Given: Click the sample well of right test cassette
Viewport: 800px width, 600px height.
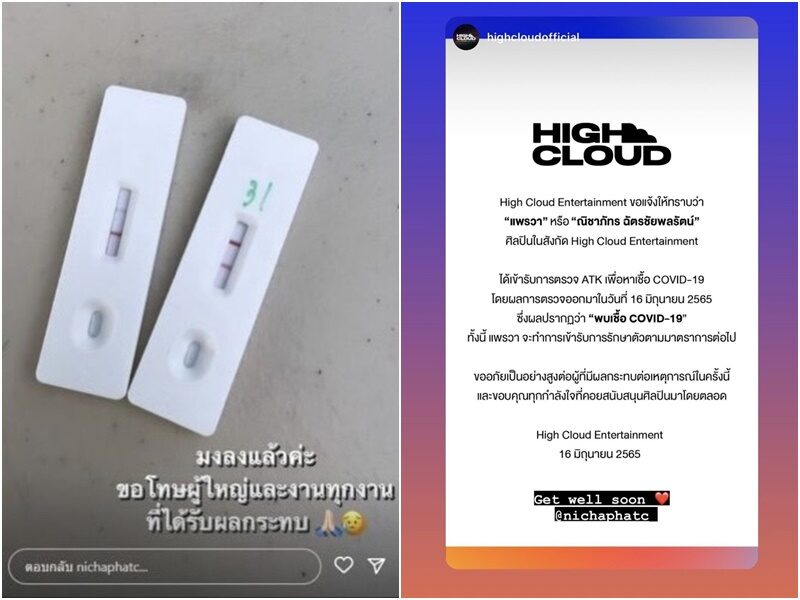Looking at the screenshot, I should coord(192,354).
